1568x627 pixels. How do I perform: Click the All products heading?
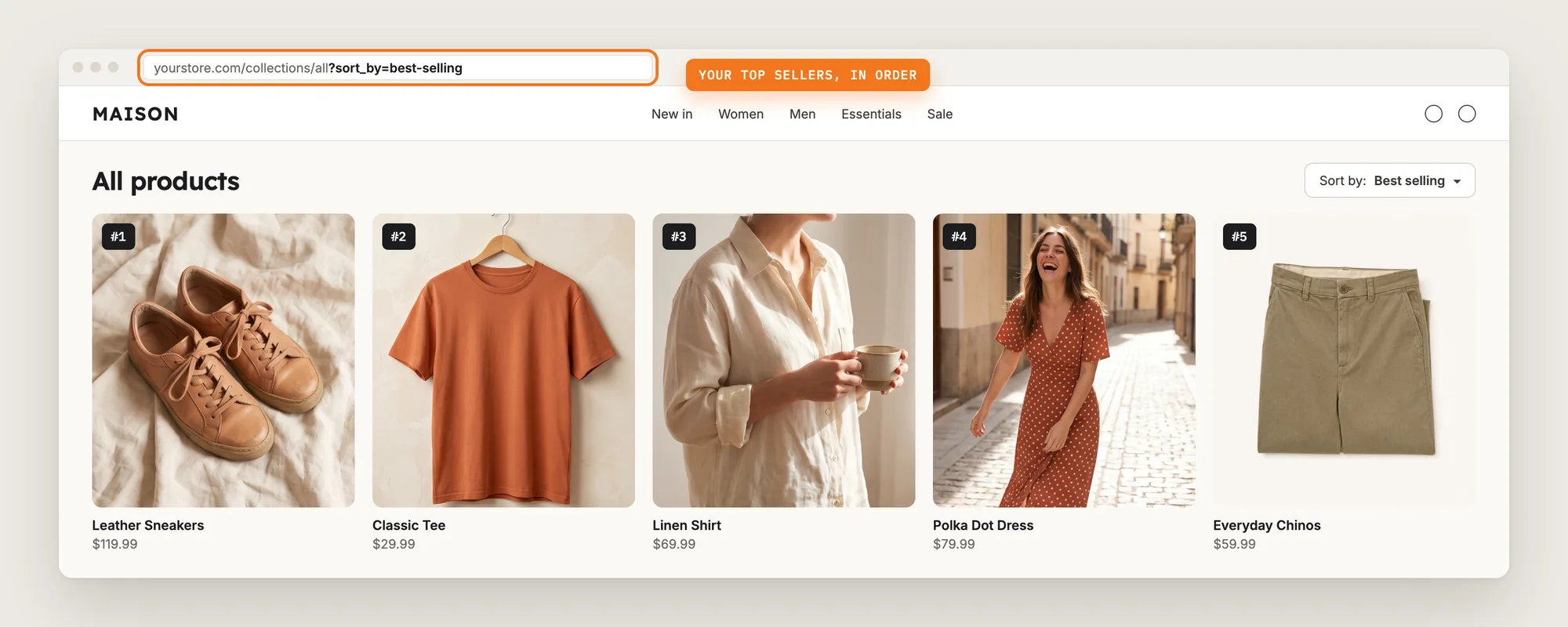pyautogui.click(x=166, y=182)
